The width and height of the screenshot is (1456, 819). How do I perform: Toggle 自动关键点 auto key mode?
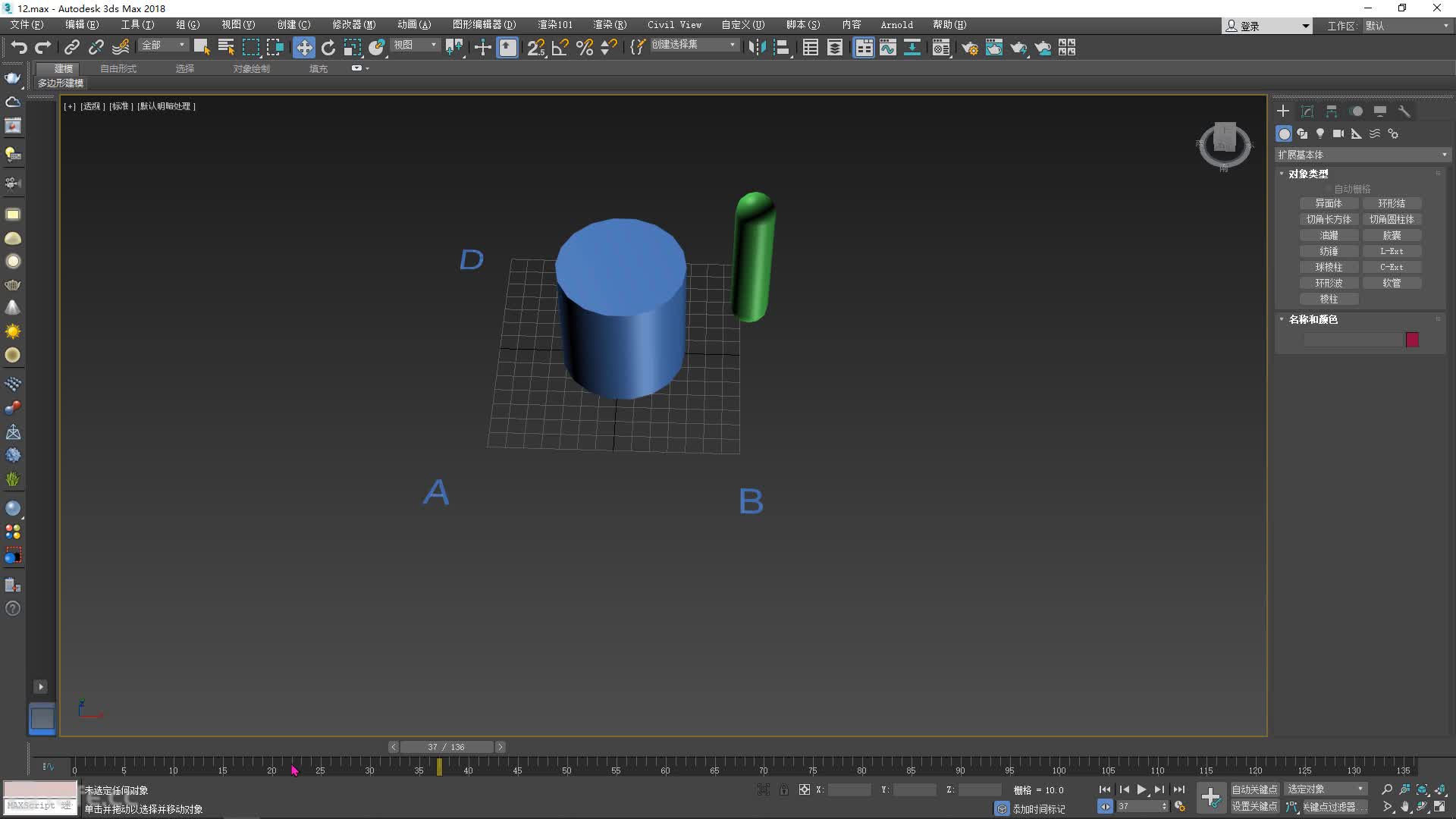click(x=1254, y=789)
